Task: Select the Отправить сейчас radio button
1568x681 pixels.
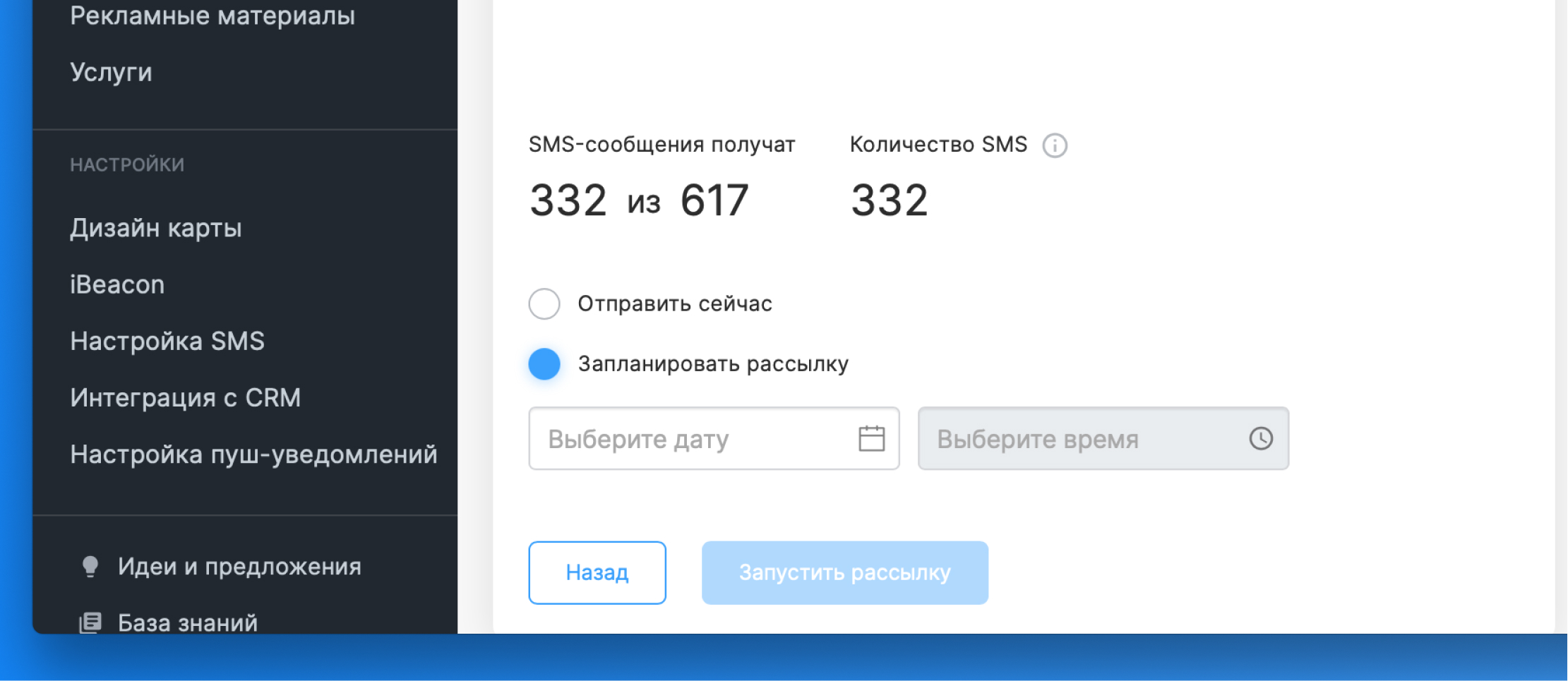Action: tap(544, 303)
